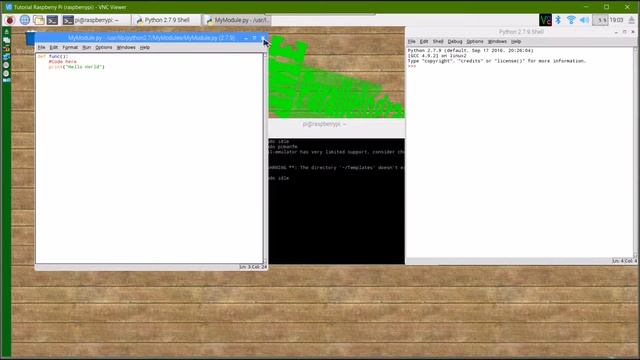Open File menu in MyModule.py editor
The image size is (640, 360).
pos(42,47)
